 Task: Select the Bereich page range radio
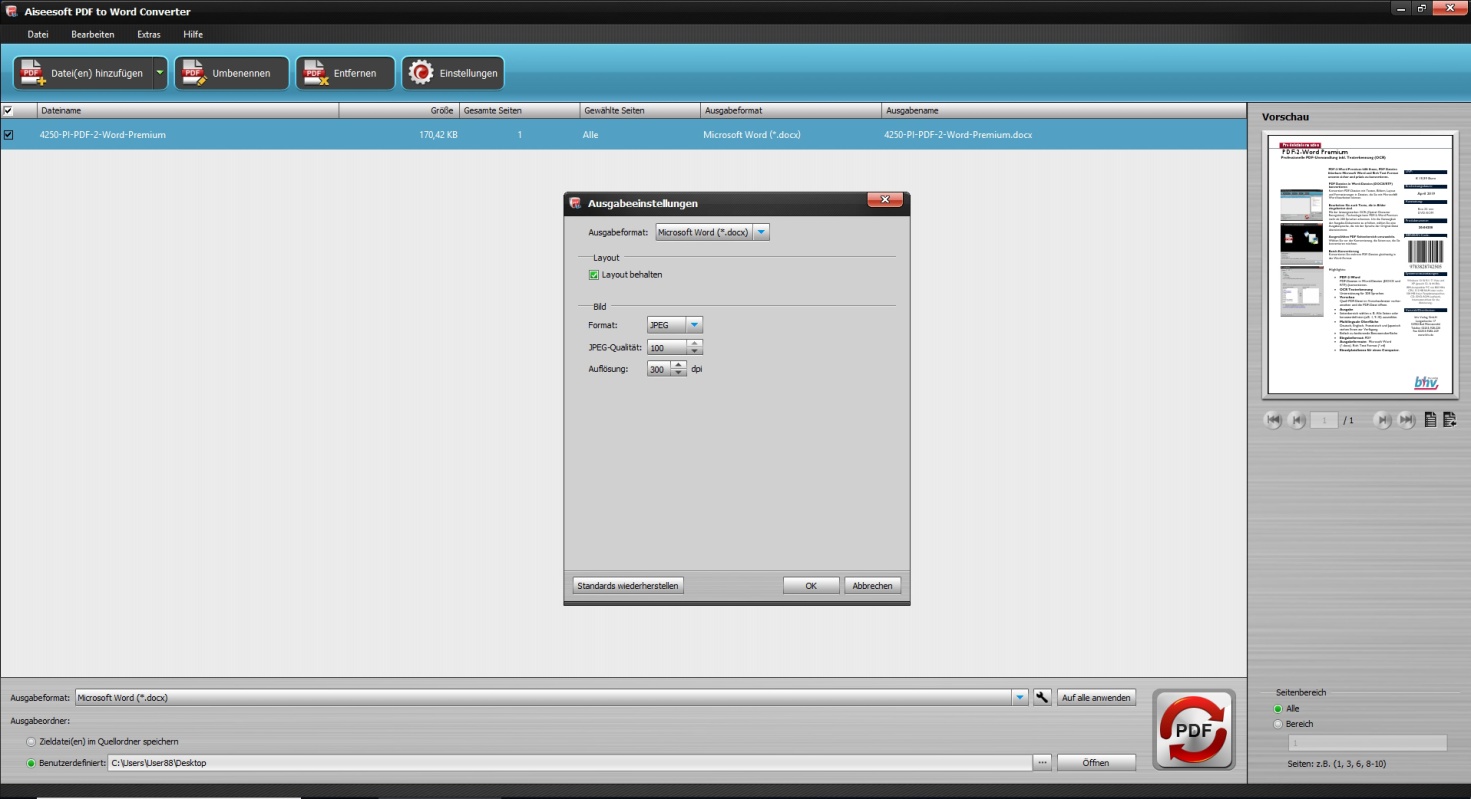(1278, 724)
